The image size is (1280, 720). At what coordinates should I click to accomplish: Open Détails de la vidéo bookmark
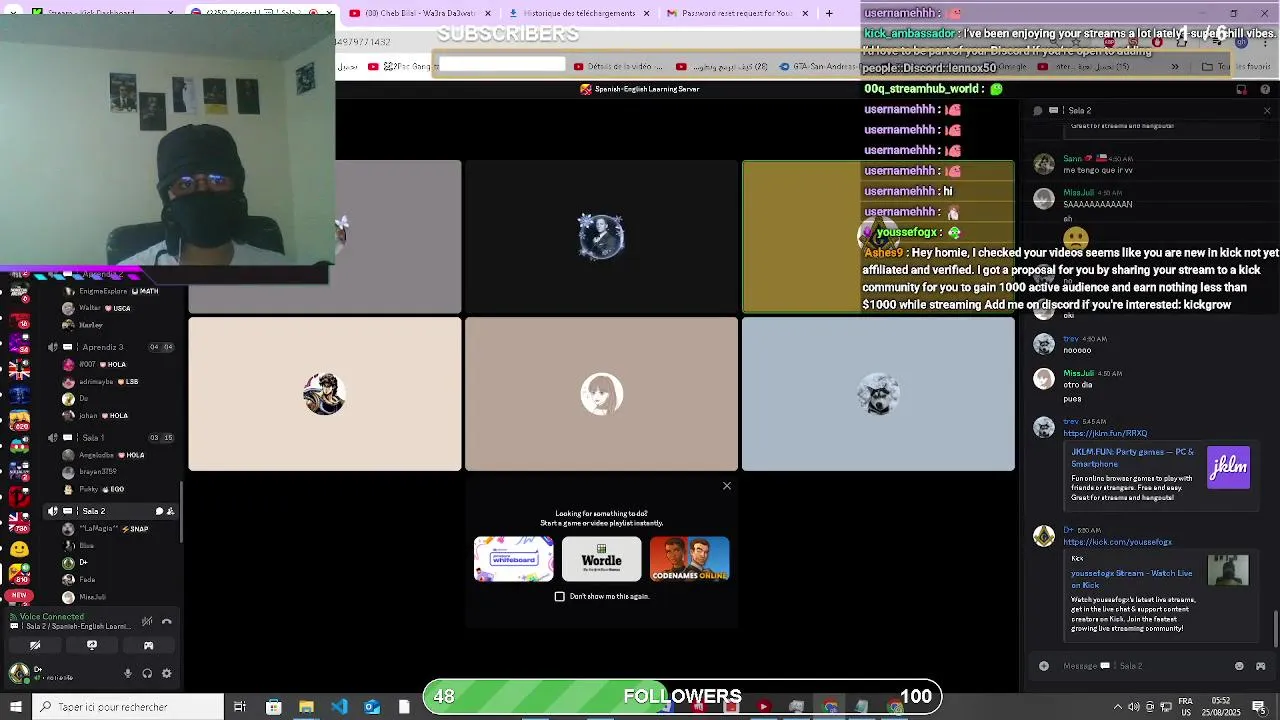point(618,66)
